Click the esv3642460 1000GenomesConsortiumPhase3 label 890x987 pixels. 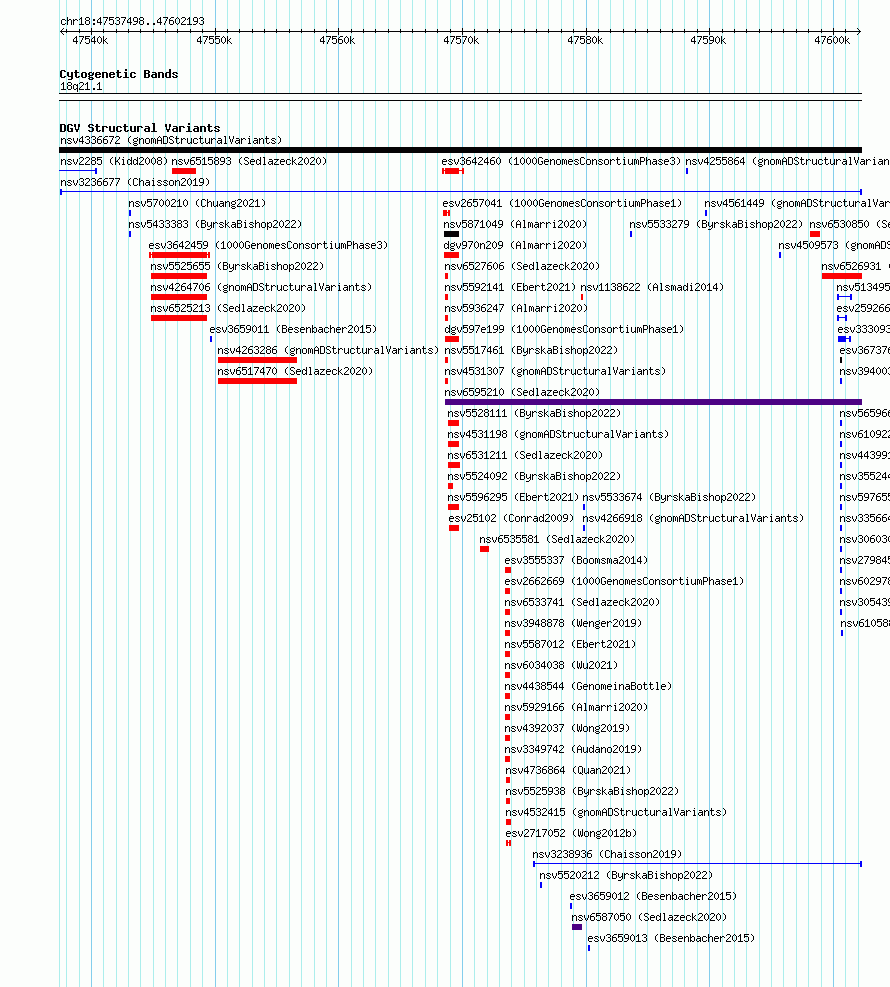click(561, 161)
